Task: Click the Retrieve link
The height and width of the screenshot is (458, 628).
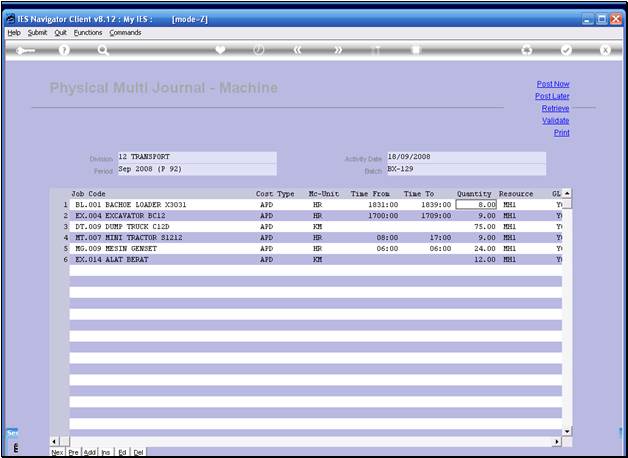Action: tap(555, 108)
